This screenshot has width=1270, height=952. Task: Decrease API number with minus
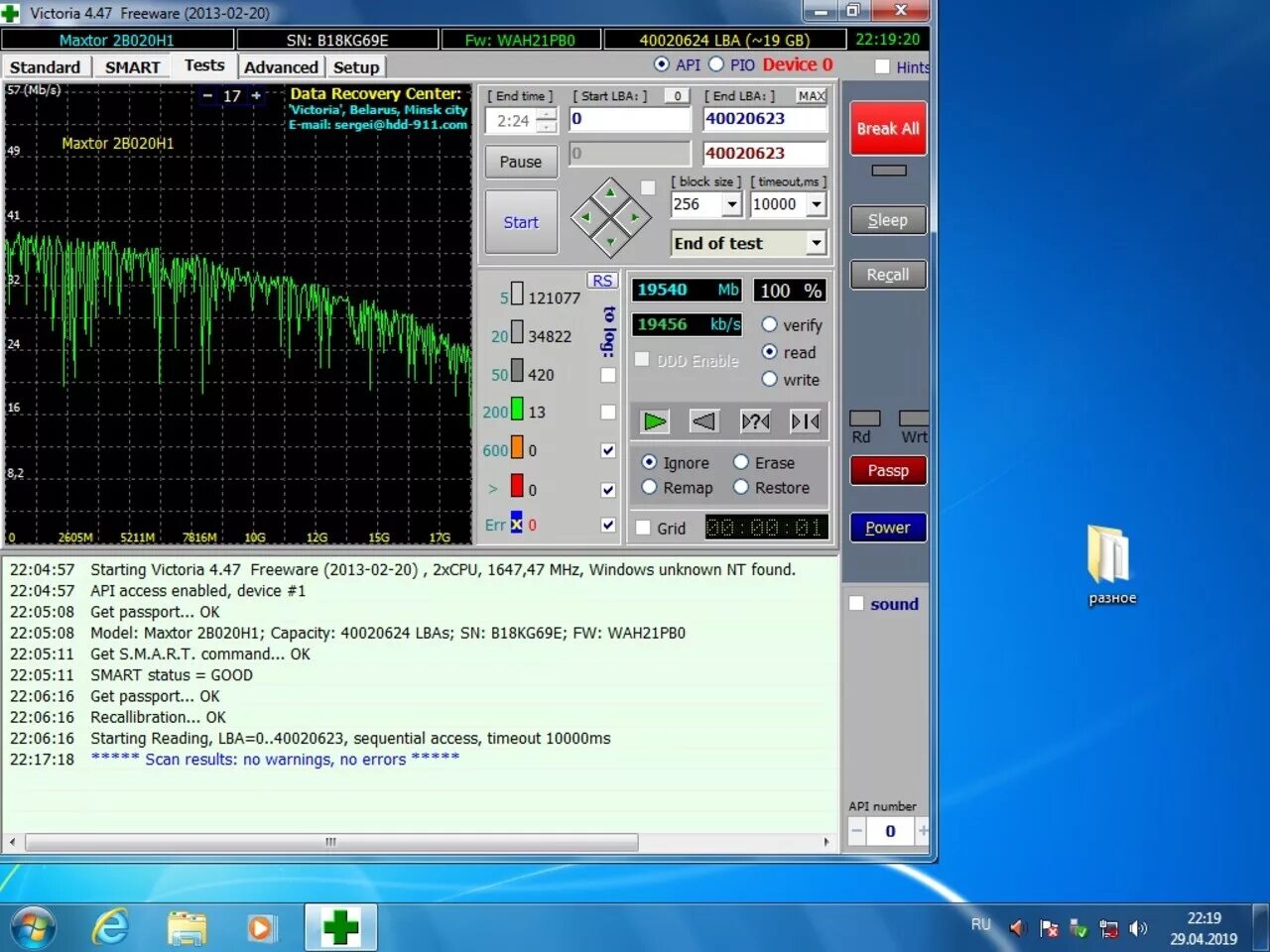pos(856,831)
